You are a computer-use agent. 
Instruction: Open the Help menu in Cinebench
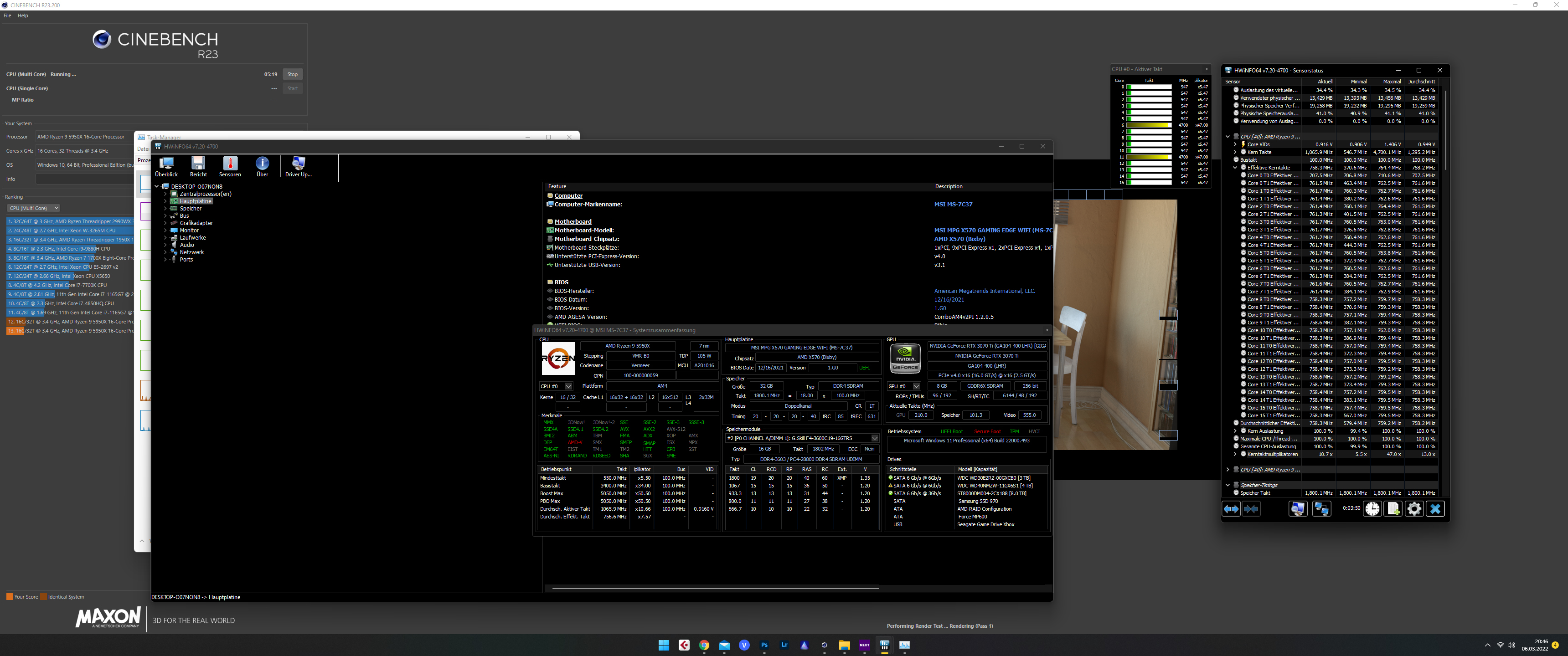[22, 16]
